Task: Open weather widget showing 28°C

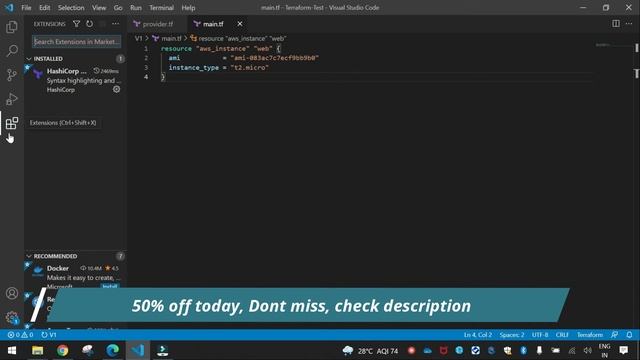Action: point(370,351)
